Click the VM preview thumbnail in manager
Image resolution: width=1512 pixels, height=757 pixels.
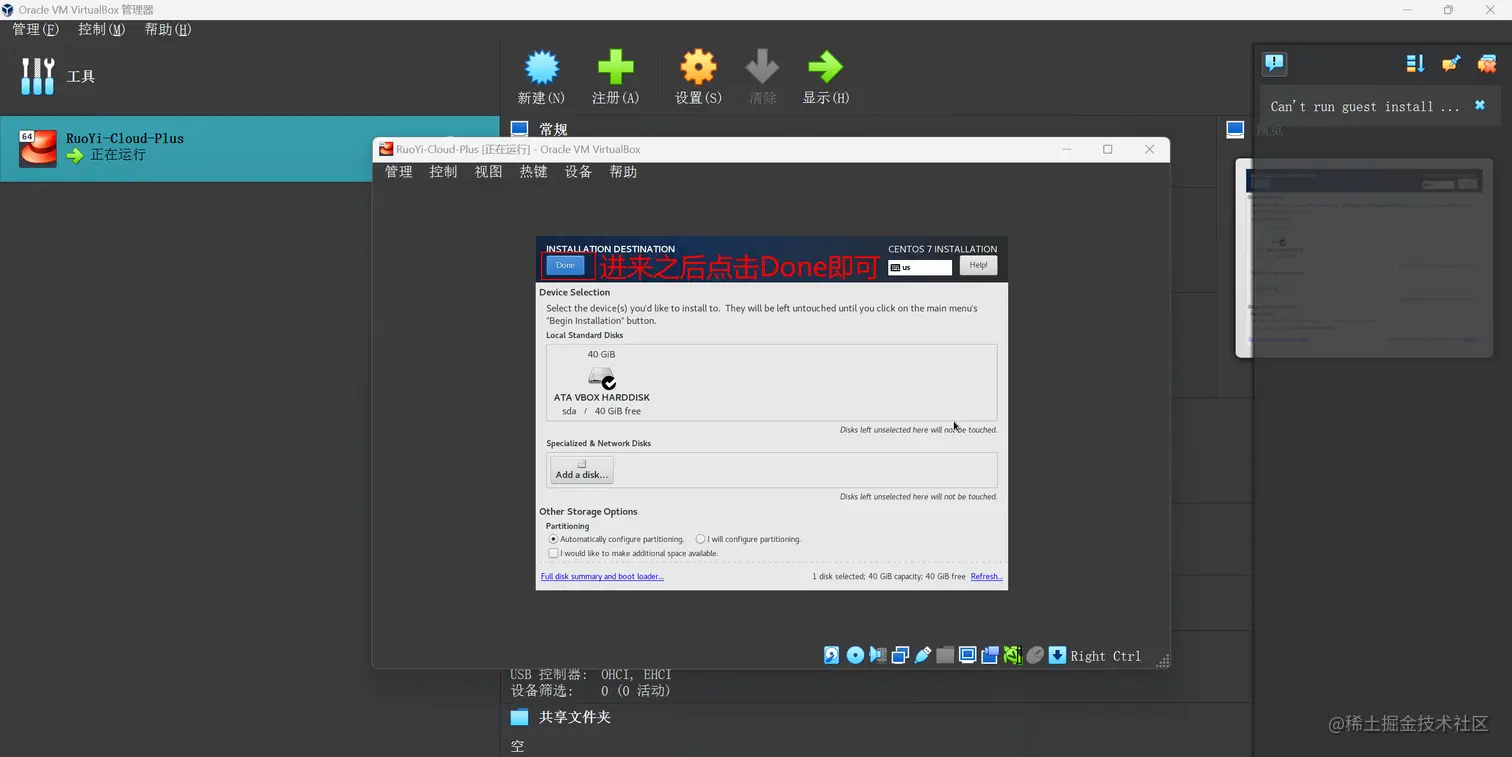1364,258
